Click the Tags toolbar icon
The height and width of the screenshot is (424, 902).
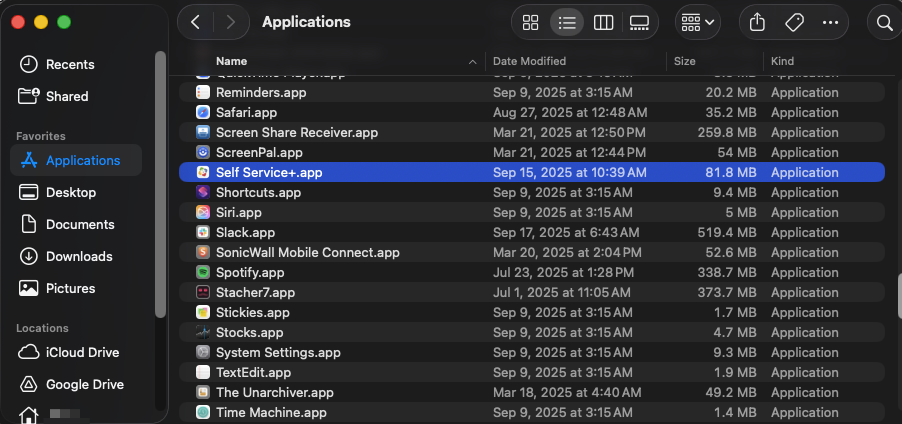pos(794,22)
